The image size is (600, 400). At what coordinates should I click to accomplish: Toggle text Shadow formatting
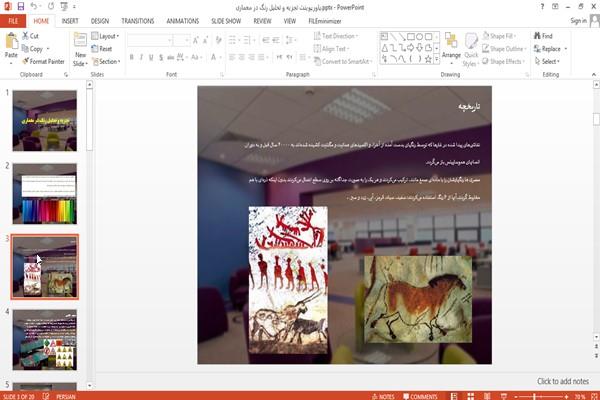pyautogui.click(x=161, y=57)
